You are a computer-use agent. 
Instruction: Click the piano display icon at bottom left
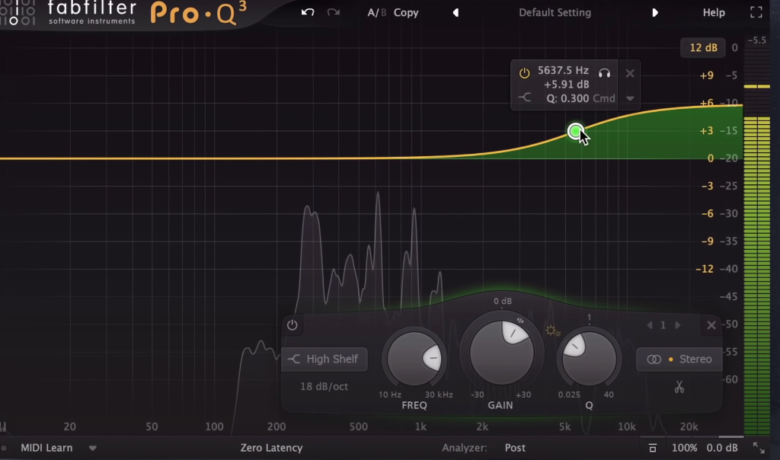3,426
